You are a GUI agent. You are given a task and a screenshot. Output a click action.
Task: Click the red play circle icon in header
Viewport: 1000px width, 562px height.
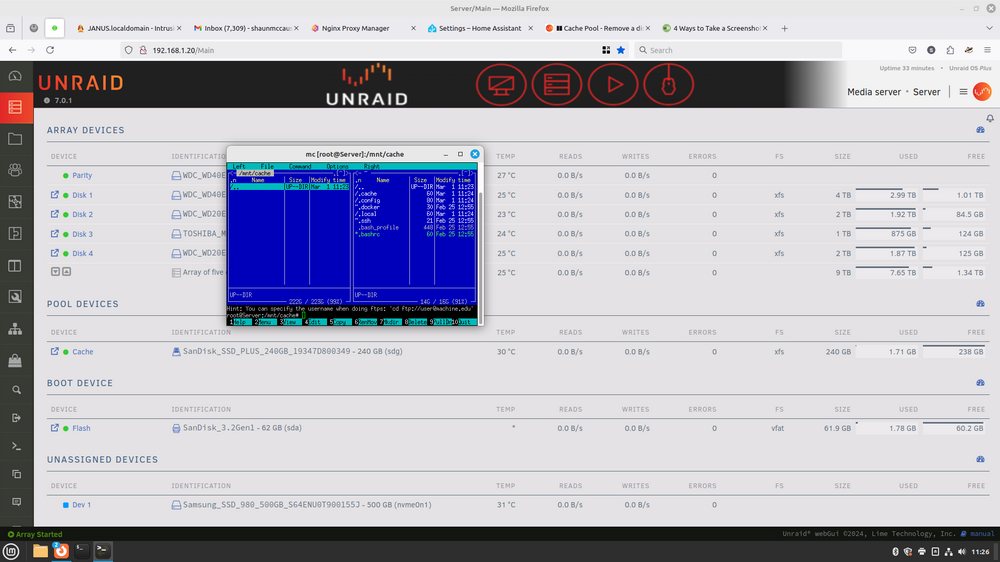click(x=613, y=84)
